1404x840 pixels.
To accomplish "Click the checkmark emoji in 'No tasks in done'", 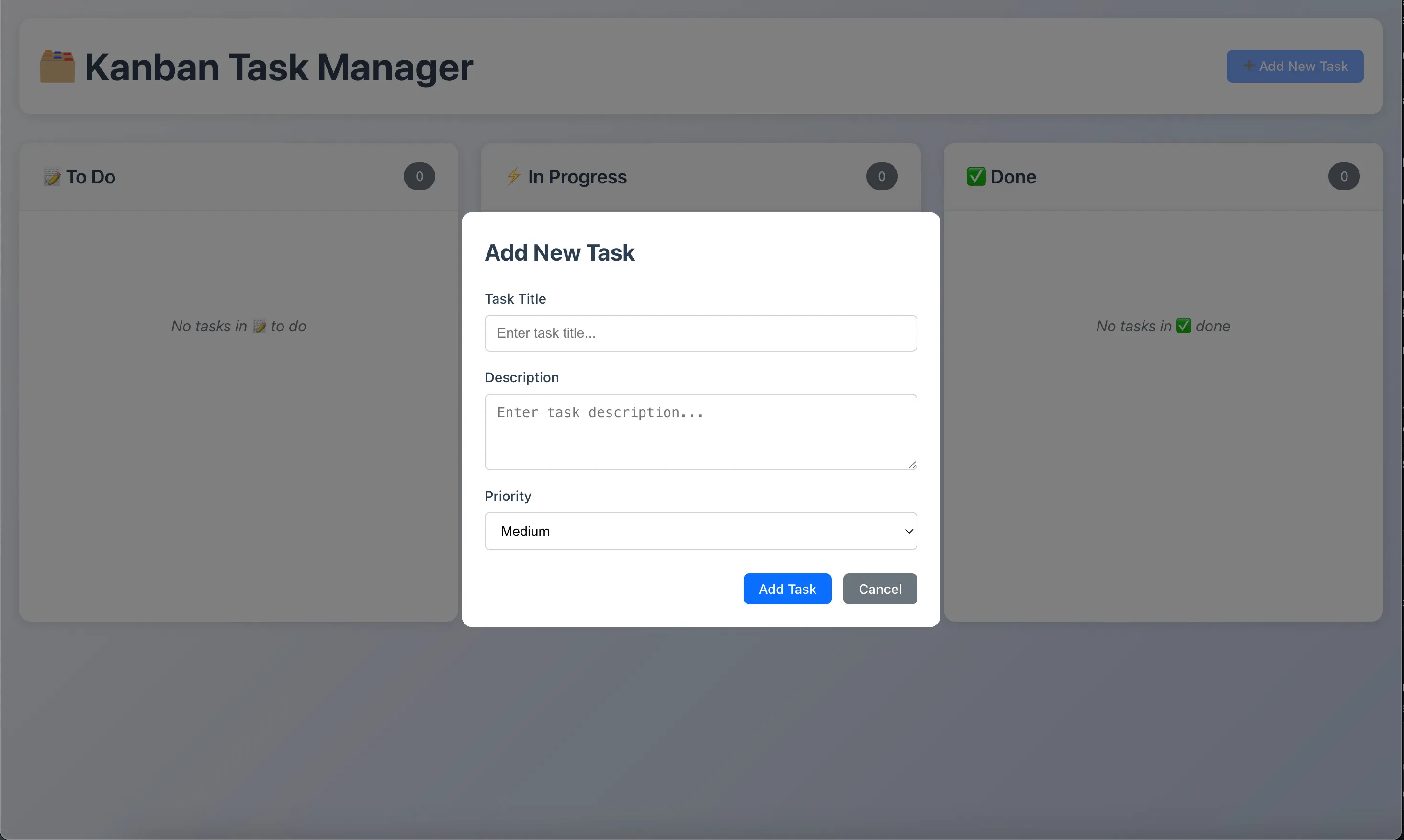I will pos(1184,326).
